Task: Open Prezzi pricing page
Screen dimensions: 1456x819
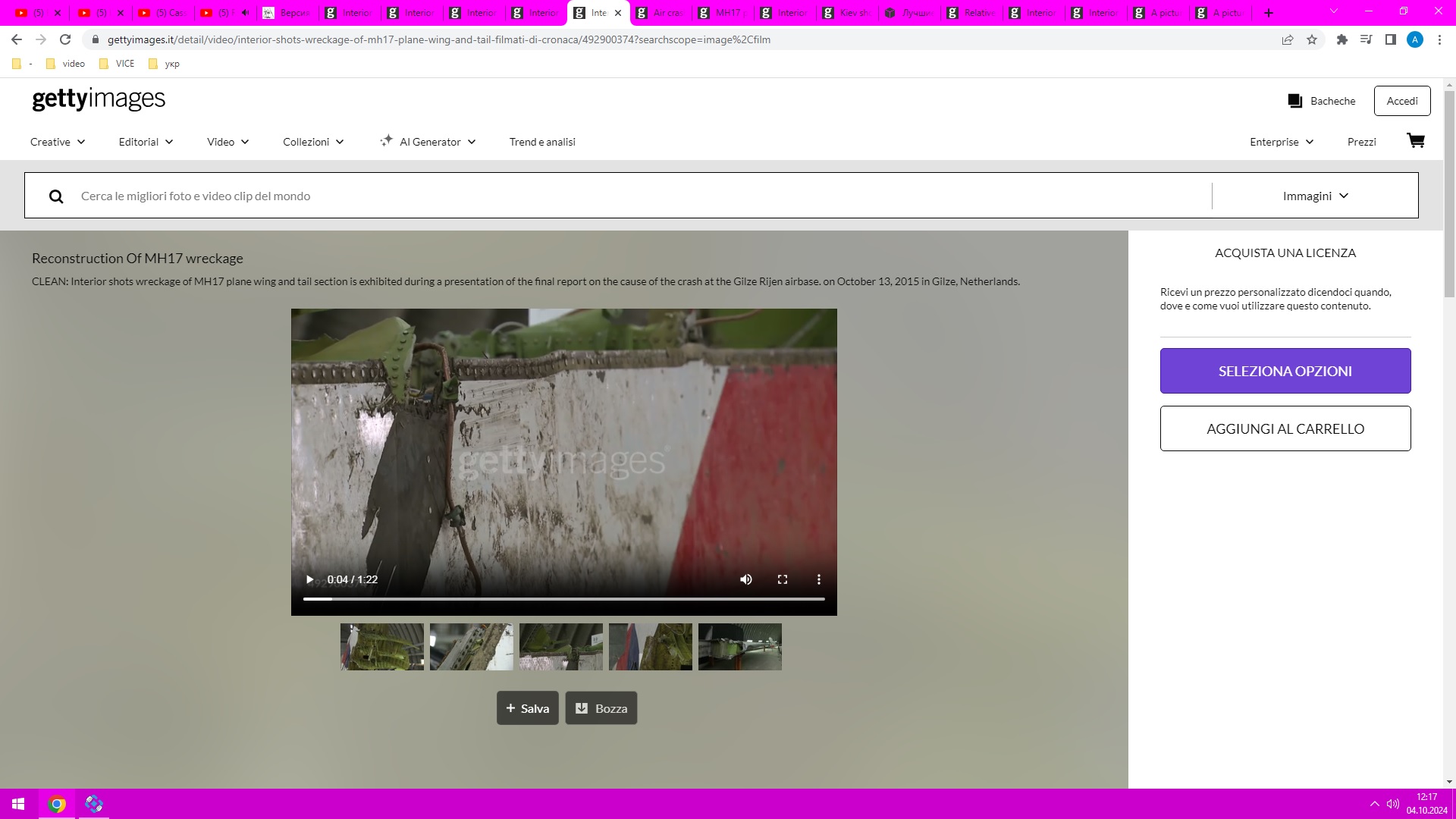Action: [1362, 142]
